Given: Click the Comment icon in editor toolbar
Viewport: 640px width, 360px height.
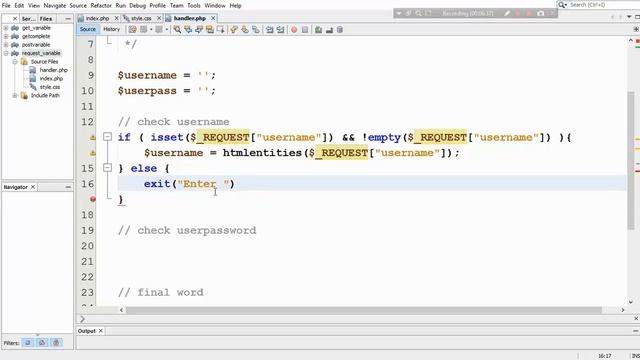Looking at the screenshot, I should (x=318, y=30).
